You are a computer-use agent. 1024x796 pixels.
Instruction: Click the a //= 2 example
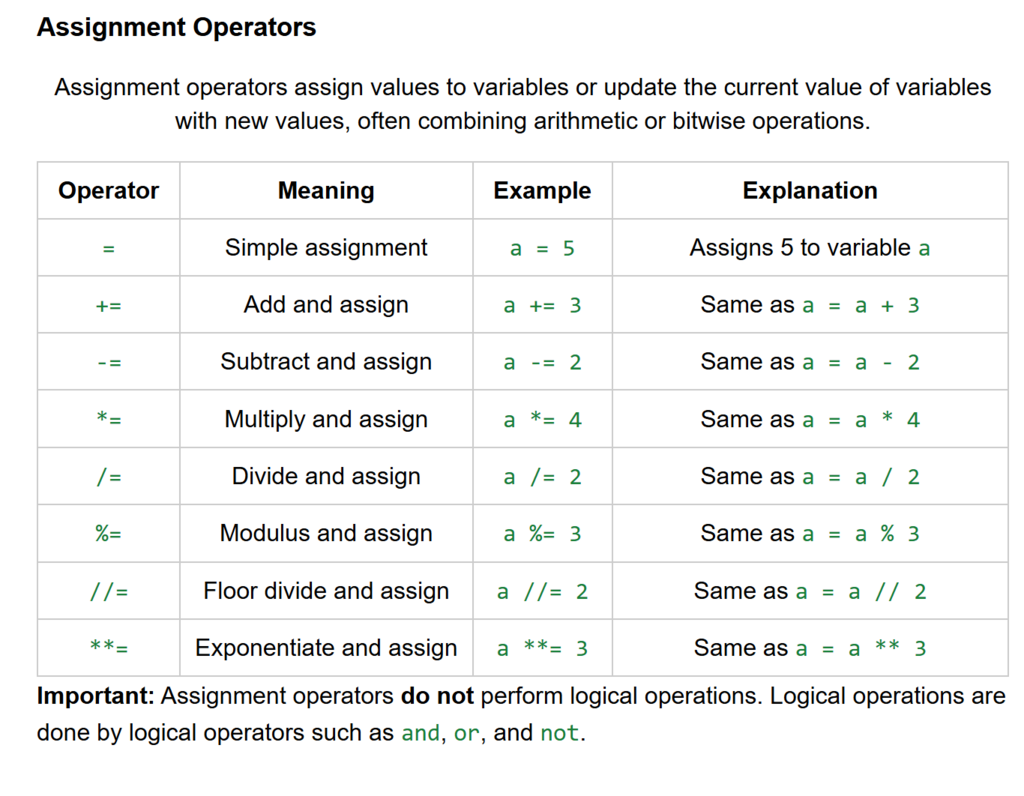(x=542, y=592)
